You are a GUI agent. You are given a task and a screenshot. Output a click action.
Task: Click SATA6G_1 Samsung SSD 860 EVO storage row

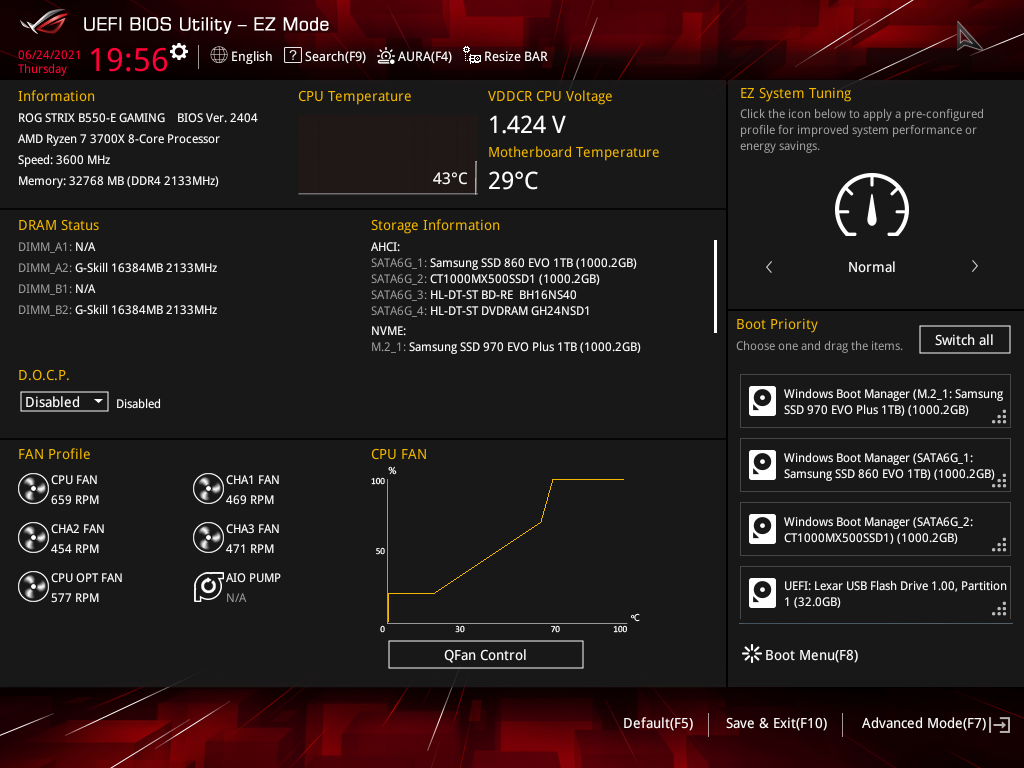(x=504, y=263)
